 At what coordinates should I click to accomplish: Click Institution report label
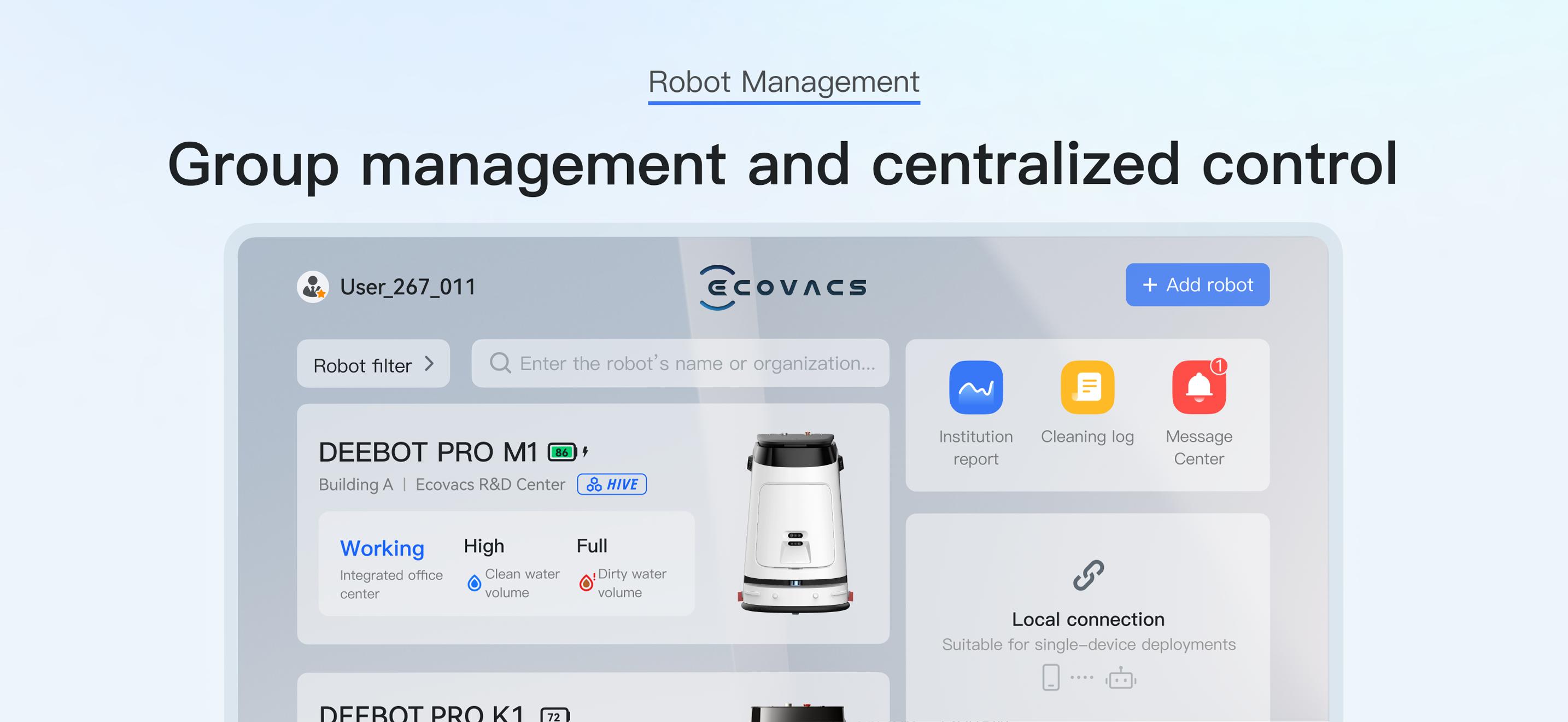[x=976, y=447]
